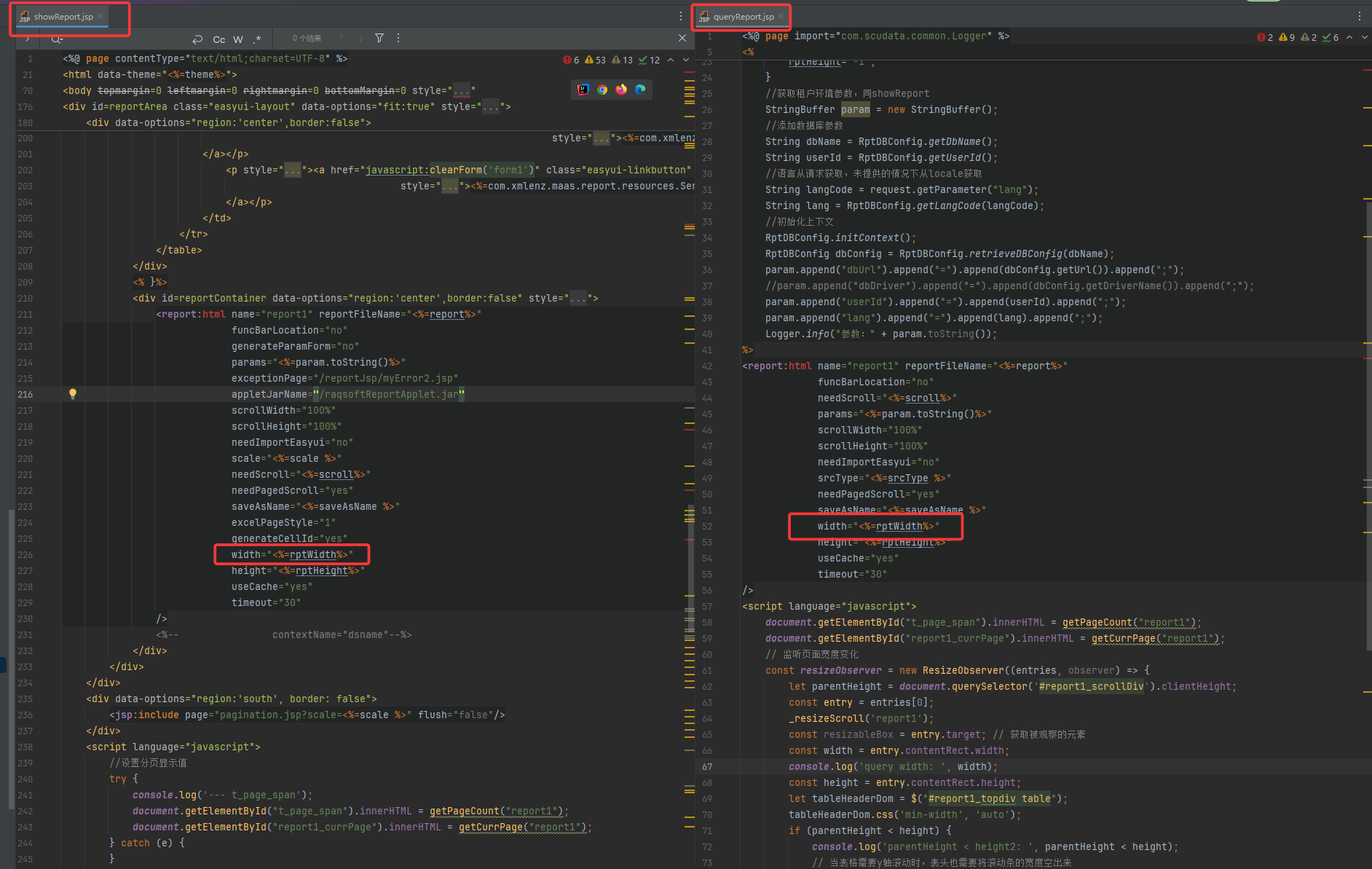Click the yellow lightbulb quick-fix icon
Screen dimensions: 1372x869
tap(73, 394)
